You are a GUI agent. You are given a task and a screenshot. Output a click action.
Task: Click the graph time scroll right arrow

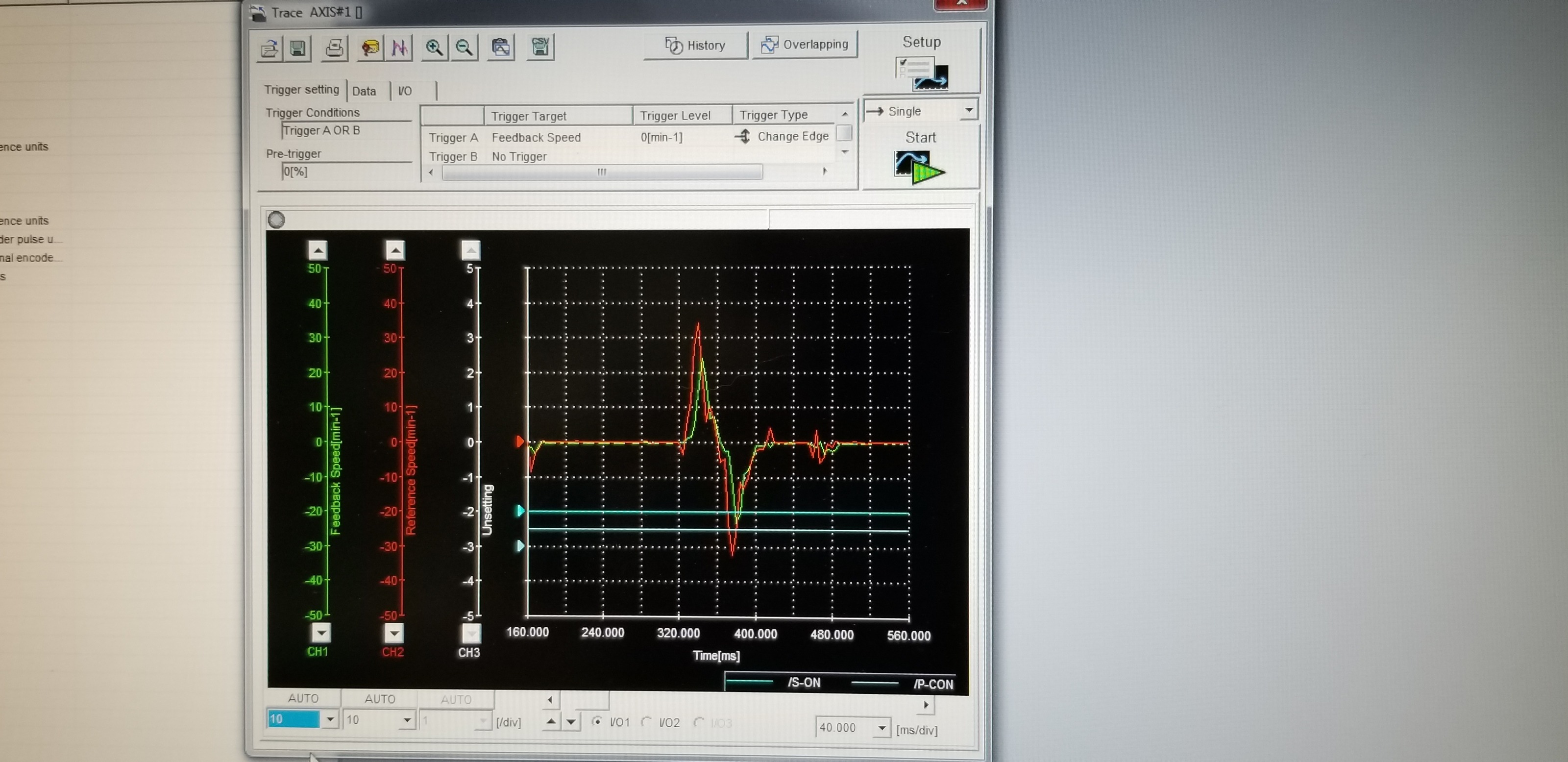(926, 705)
